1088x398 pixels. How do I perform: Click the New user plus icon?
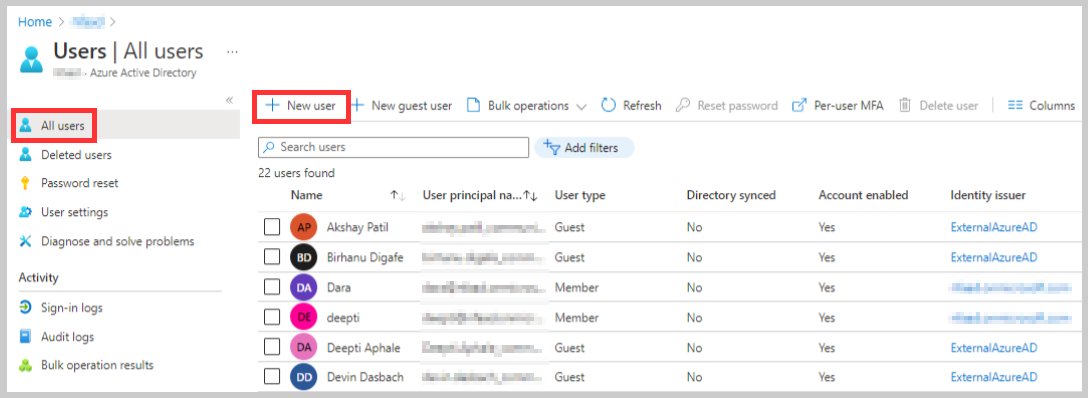(x=273, y=105)
